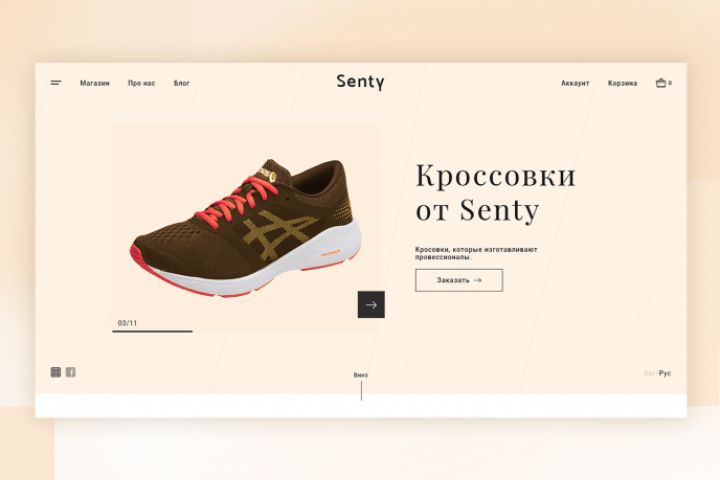Open the hamburger menu icon
Screen dimensions: 720x480
(56, 83)
